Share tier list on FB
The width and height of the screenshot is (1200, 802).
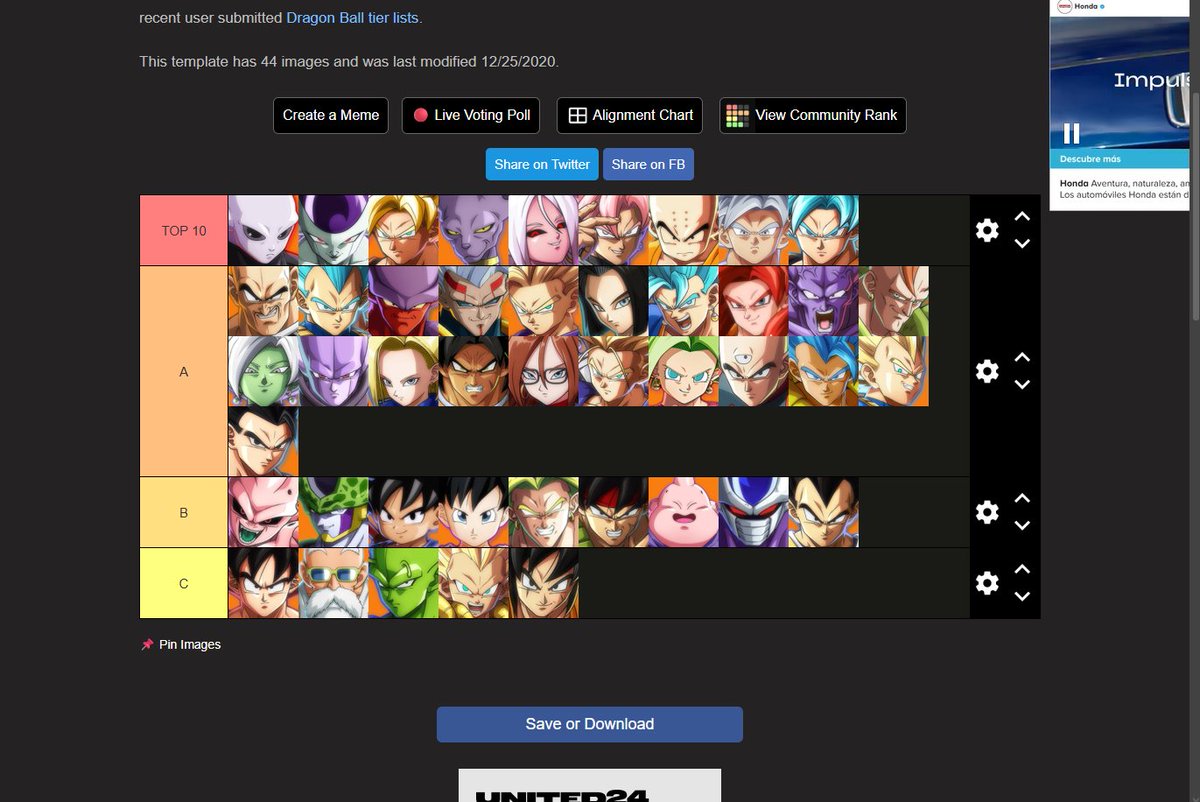click(648, 164)
